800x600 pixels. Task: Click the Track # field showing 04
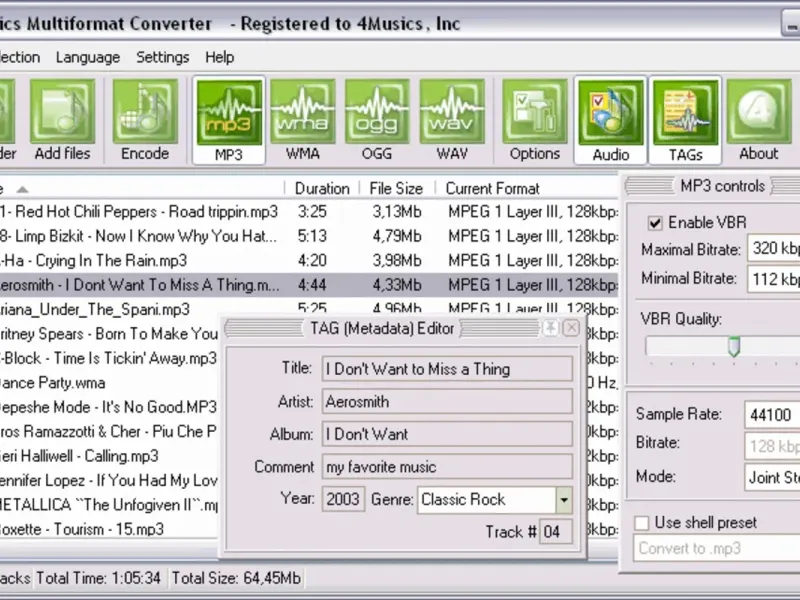pos(556,532)
